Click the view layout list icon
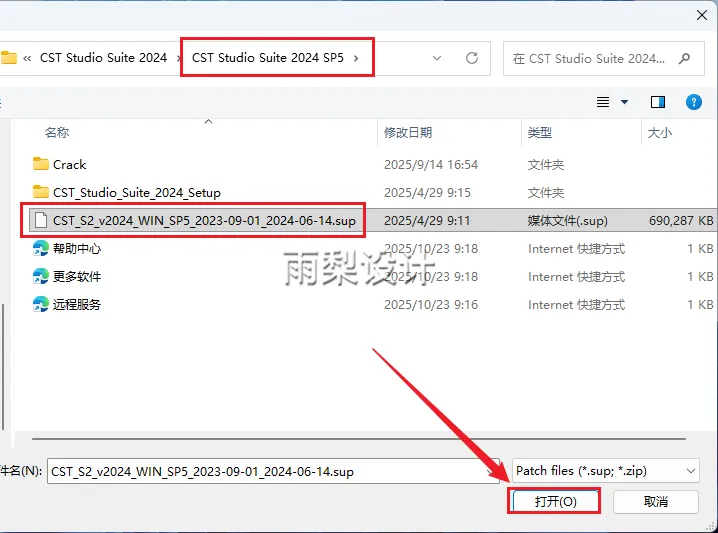 [603, 102]
